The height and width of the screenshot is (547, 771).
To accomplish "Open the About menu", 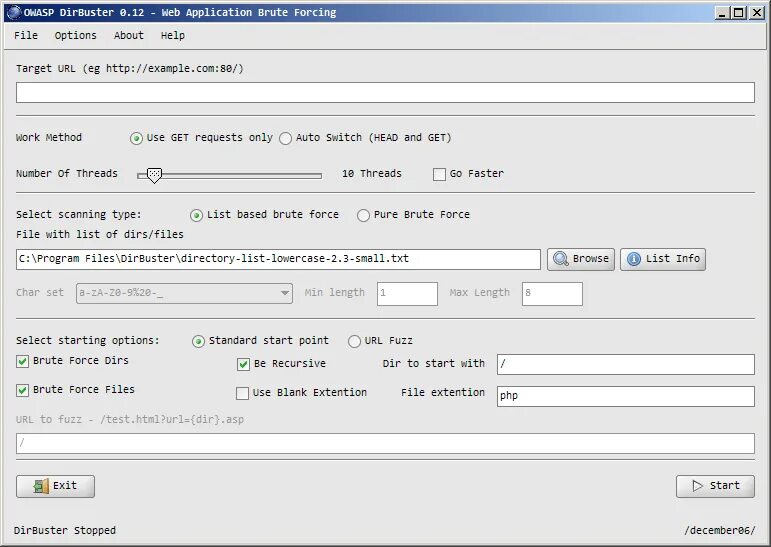I will point(128,35).
